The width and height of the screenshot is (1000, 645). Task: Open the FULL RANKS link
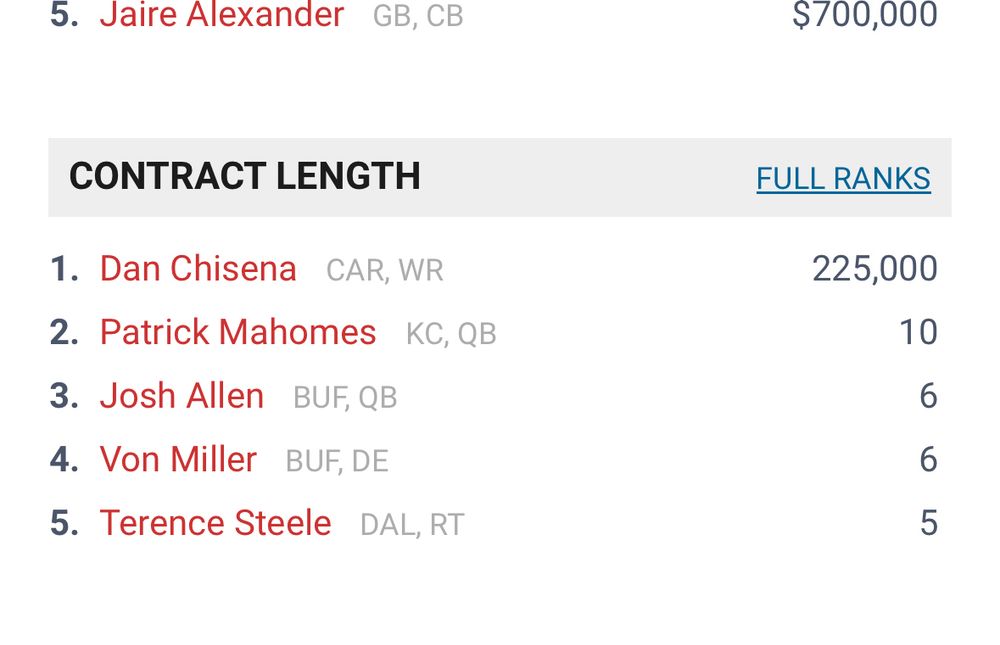[843, 179]
